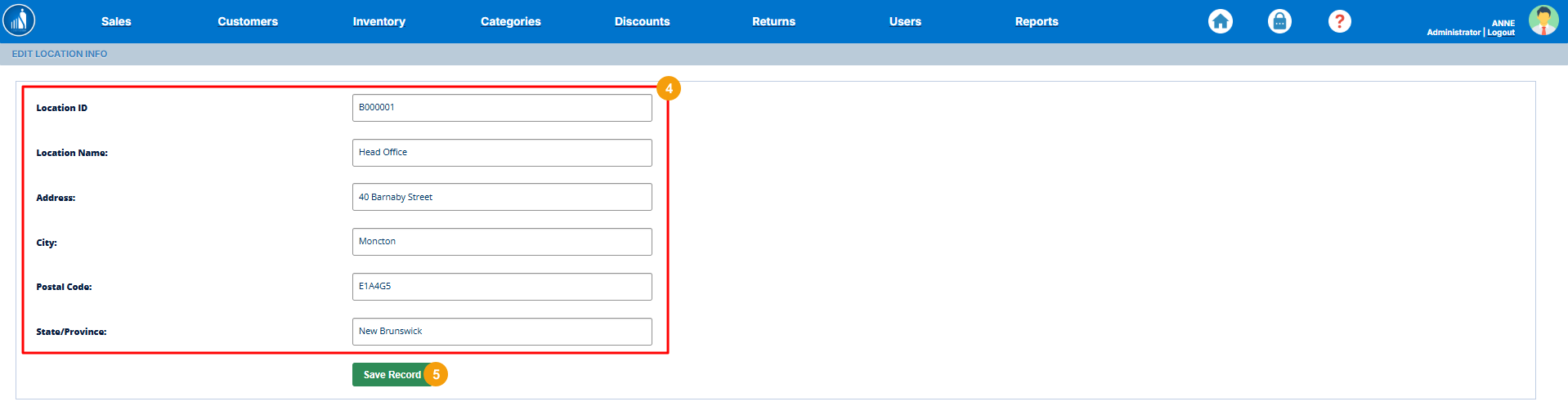
Task: Click the Address input field
Action: point(502,197)
